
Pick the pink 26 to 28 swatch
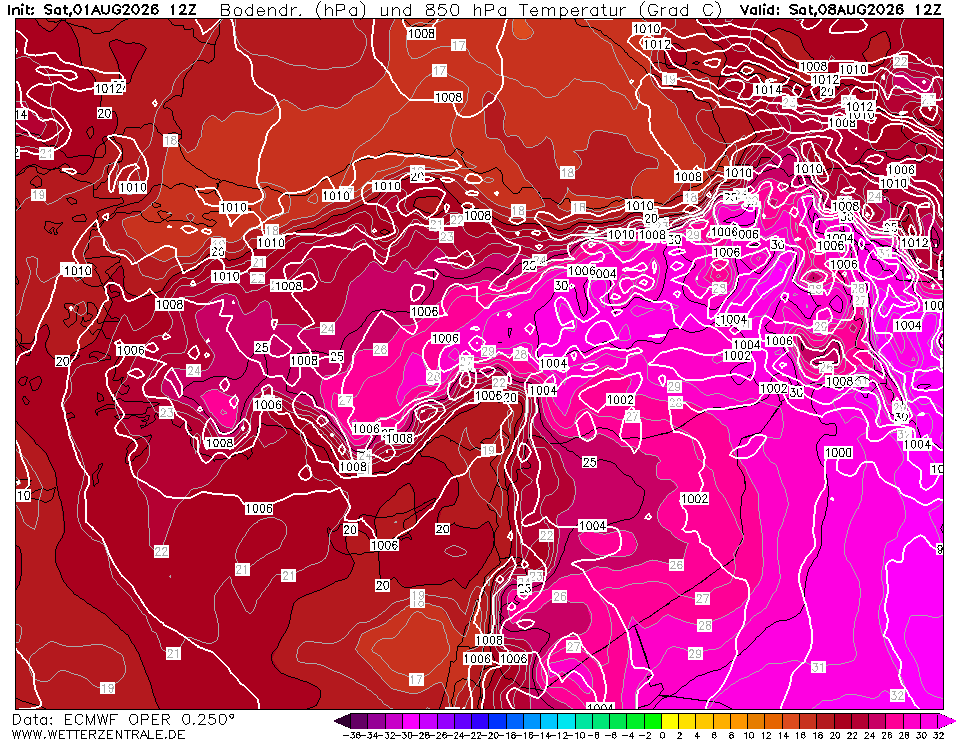[x=894, y=721]
